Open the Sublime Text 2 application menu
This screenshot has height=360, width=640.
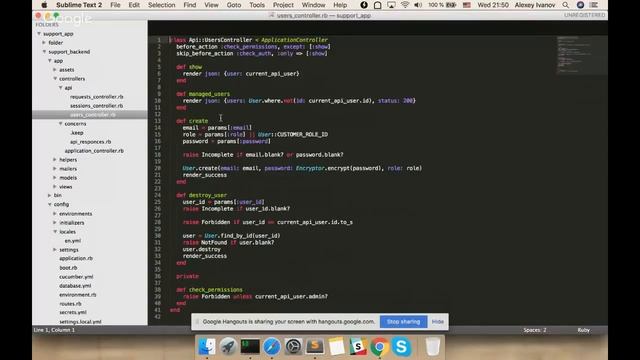[x=79, y=5]
